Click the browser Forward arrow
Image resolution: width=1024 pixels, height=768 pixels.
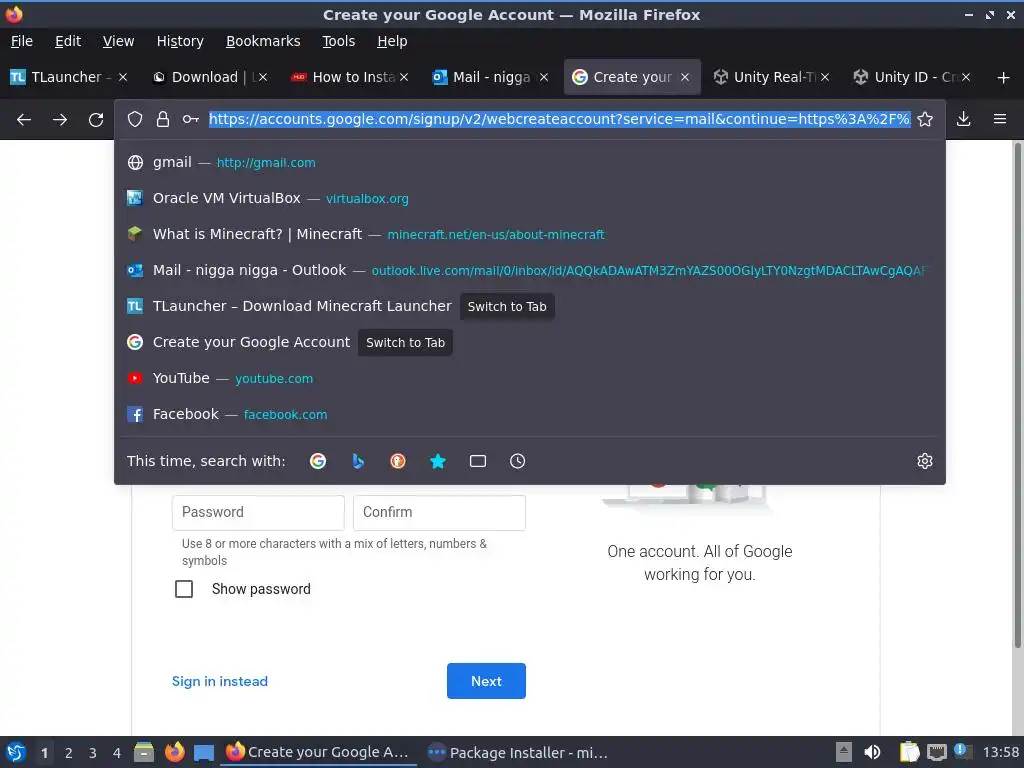tap(60, 120)
